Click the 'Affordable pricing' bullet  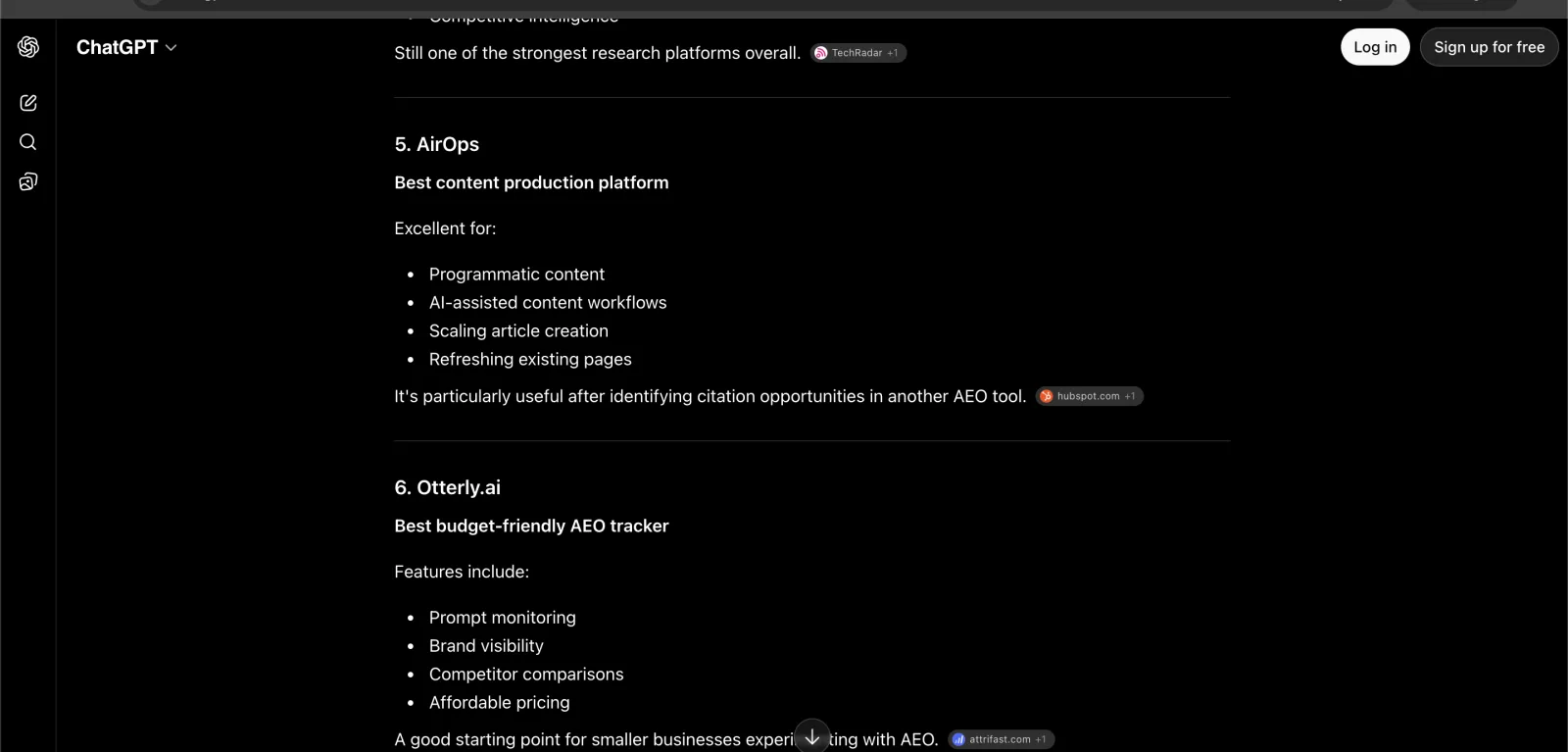[x=500, y=703]
